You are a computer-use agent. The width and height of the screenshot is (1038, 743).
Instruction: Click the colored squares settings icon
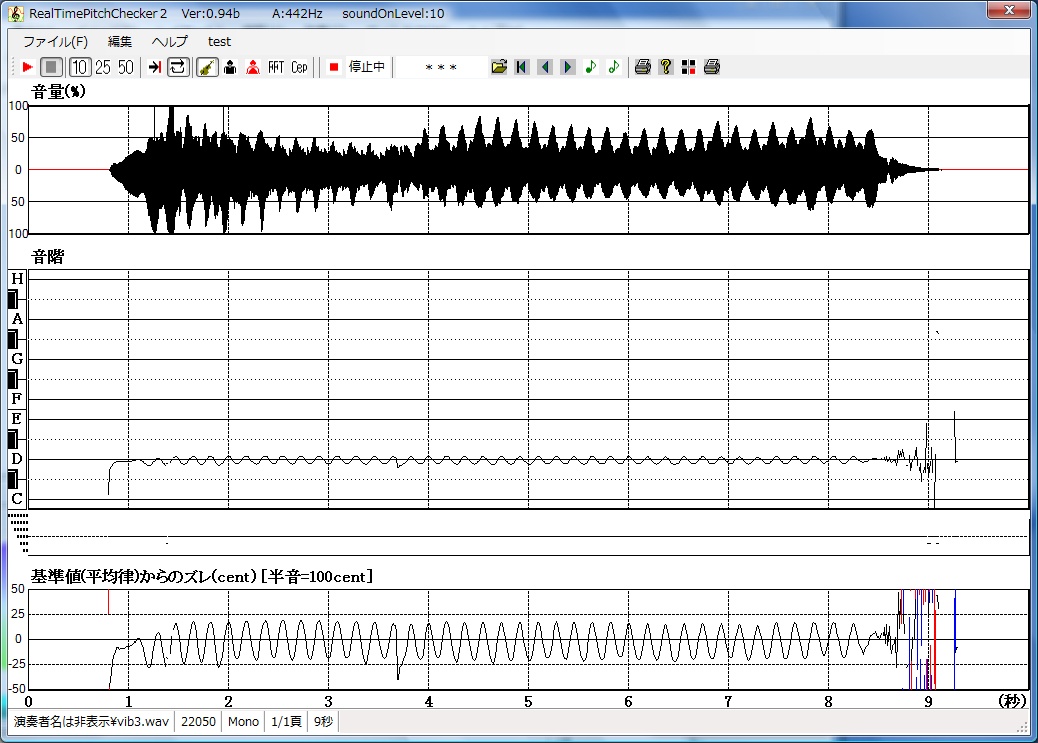[x=688, y=67]
